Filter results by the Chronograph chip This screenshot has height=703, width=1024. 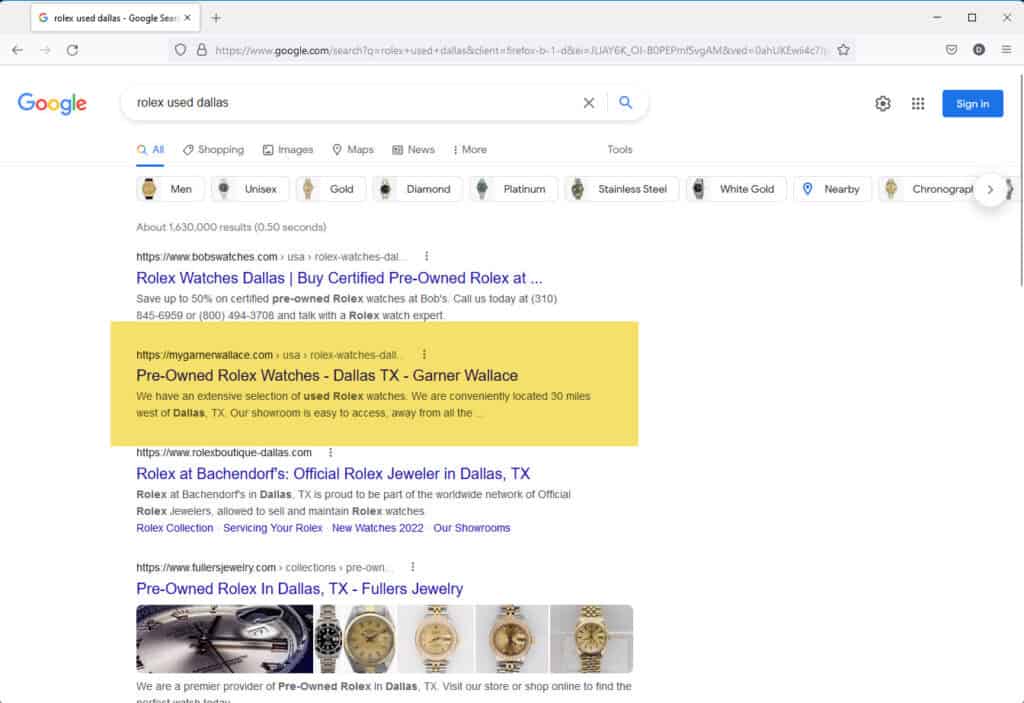tap(929, 189)
